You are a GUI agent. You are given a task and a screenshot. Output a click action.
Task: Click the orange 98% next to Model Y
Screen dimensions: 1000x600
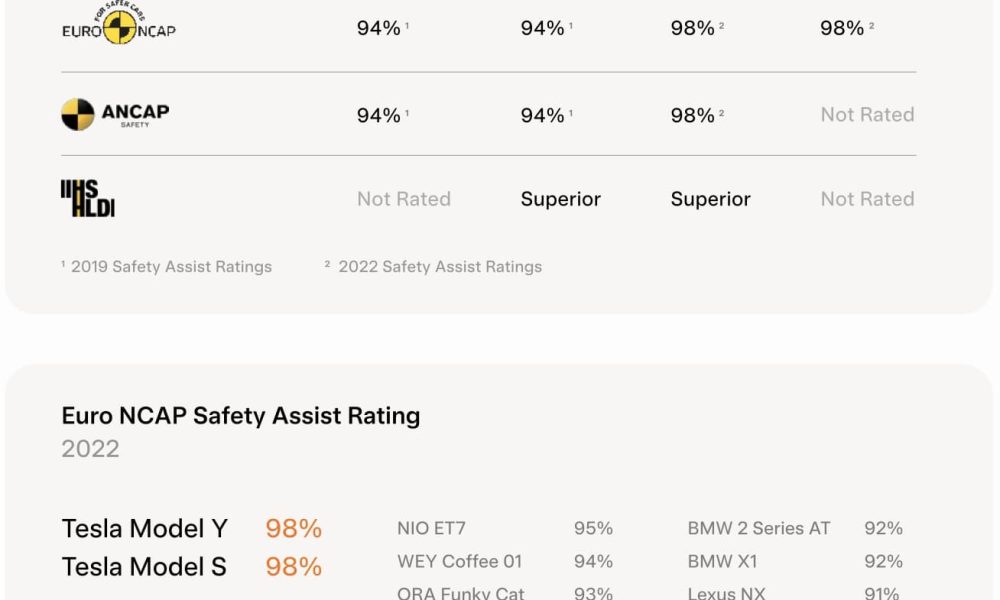pos(293,529)
